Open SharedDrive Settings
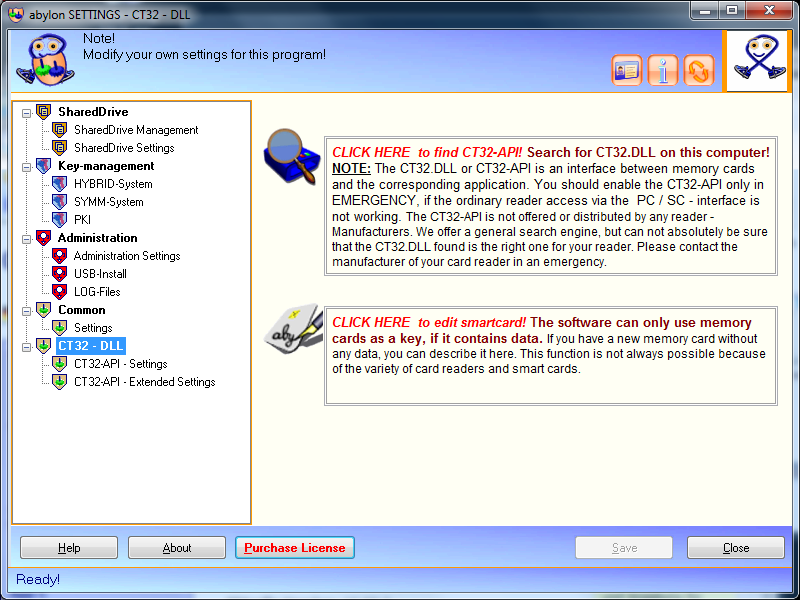The image size is (800, 600). point(124,147)
